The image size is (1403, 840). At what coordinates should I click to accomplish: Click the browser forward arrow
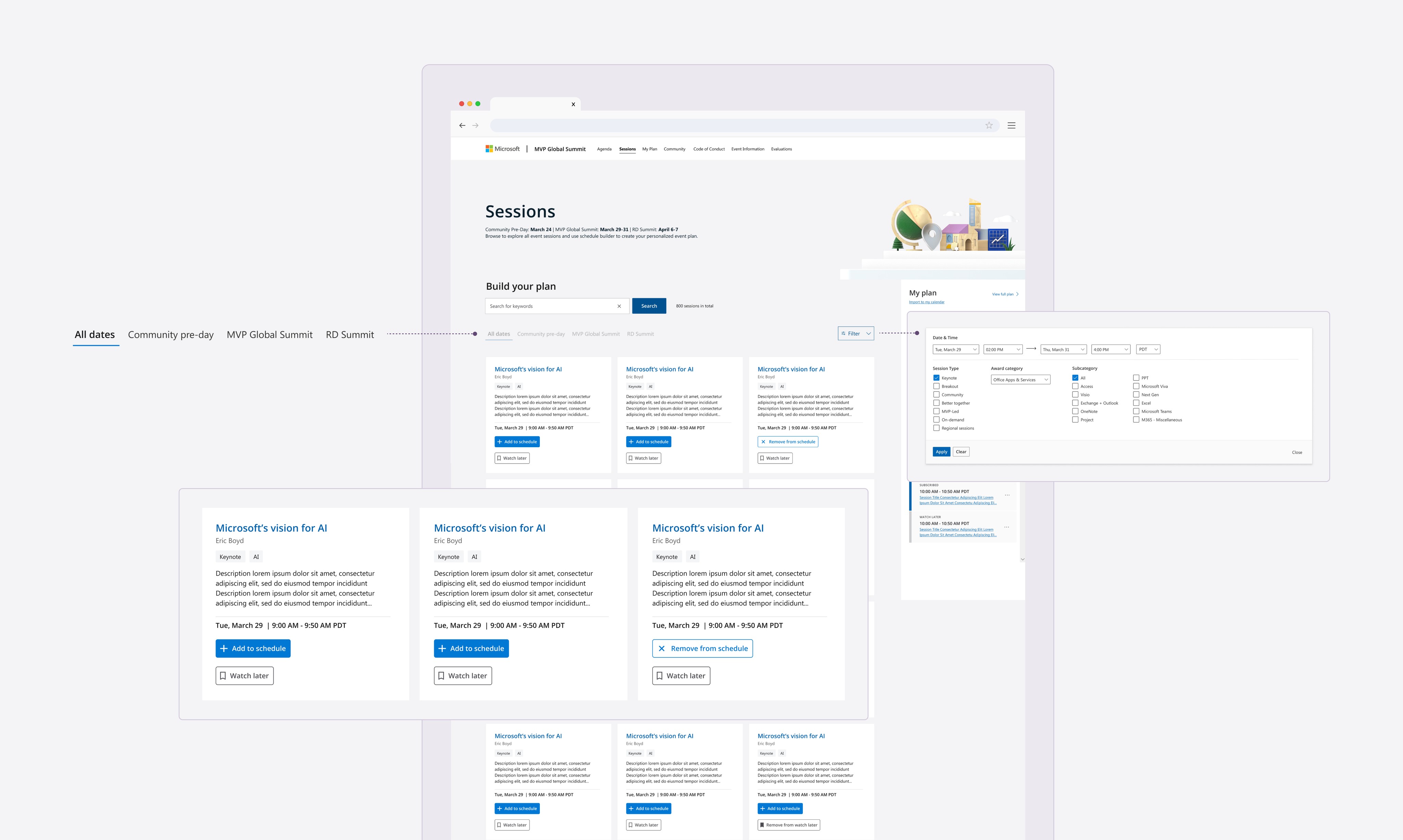[475, 126]
